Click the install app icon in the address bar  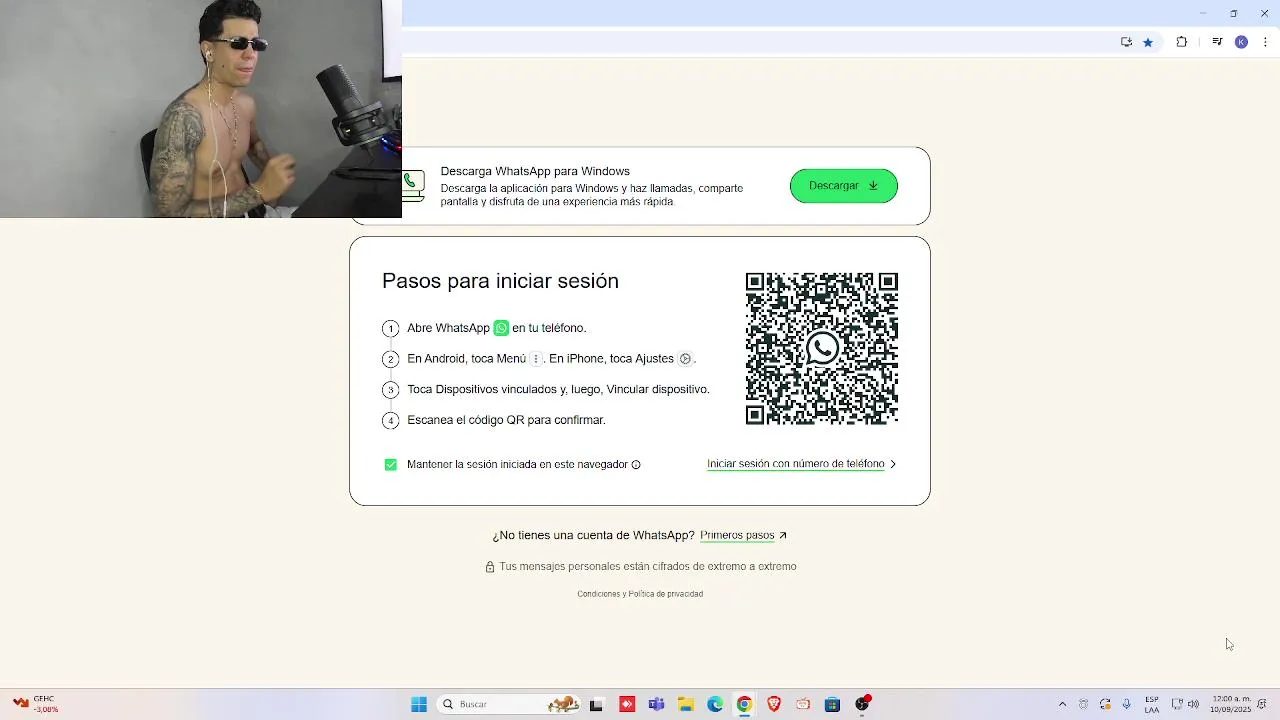(x=1126, y=42)
